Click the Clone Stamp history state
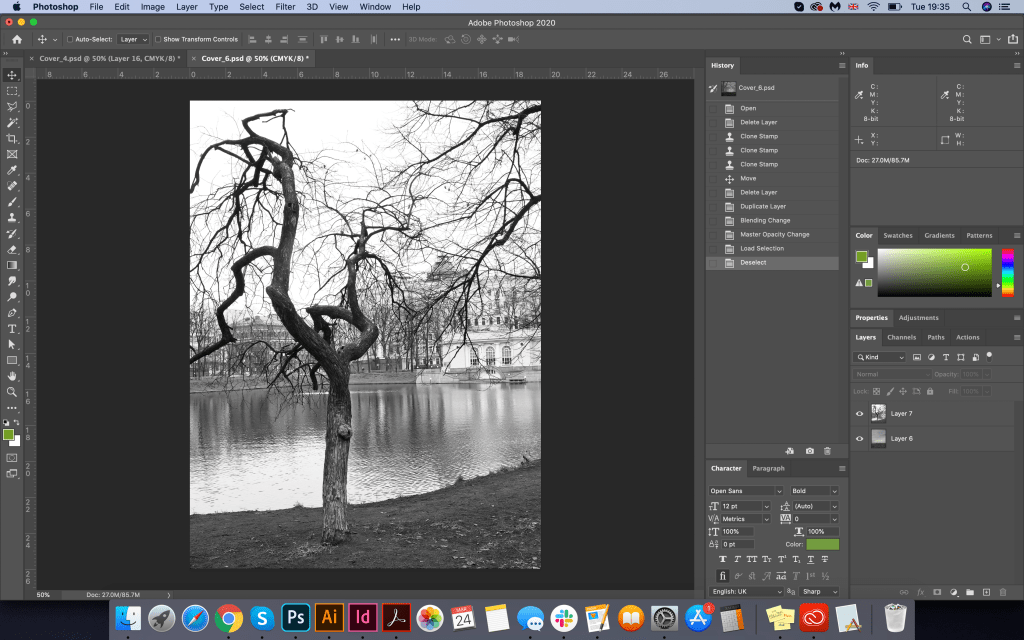Image resolution: width=1024 pixels, height=640 pixels. tap(758, 136)
